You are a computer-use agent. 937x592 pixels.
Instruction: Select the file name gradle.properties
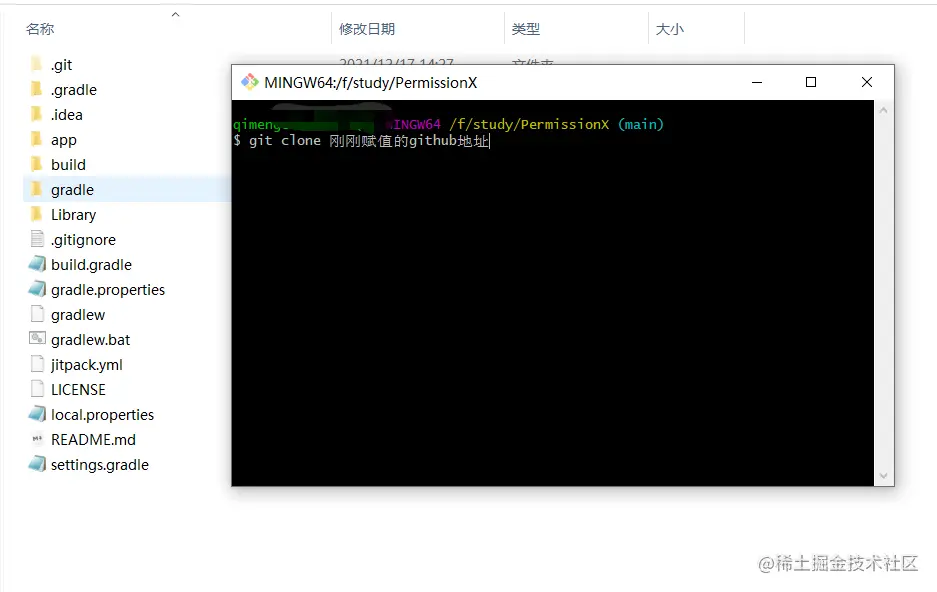tap(108, 290)
